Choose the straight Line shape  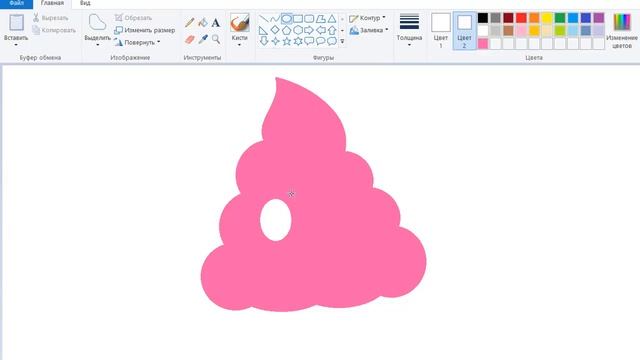(264, 19)
